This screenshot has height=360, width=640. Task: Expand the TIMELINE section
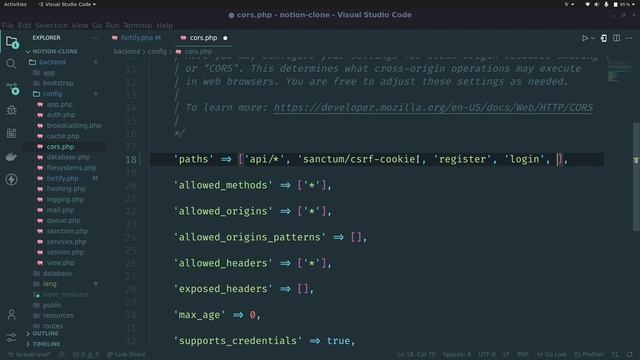point(46,344)
